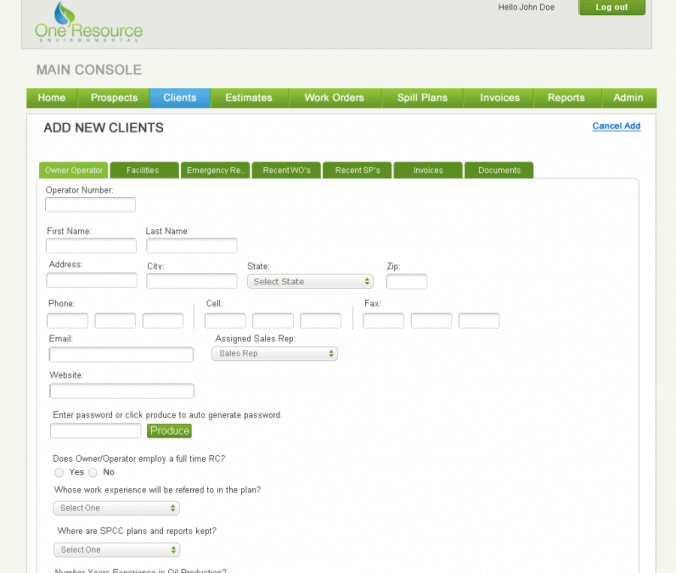Select the No radio button

[x=93, y=472]
